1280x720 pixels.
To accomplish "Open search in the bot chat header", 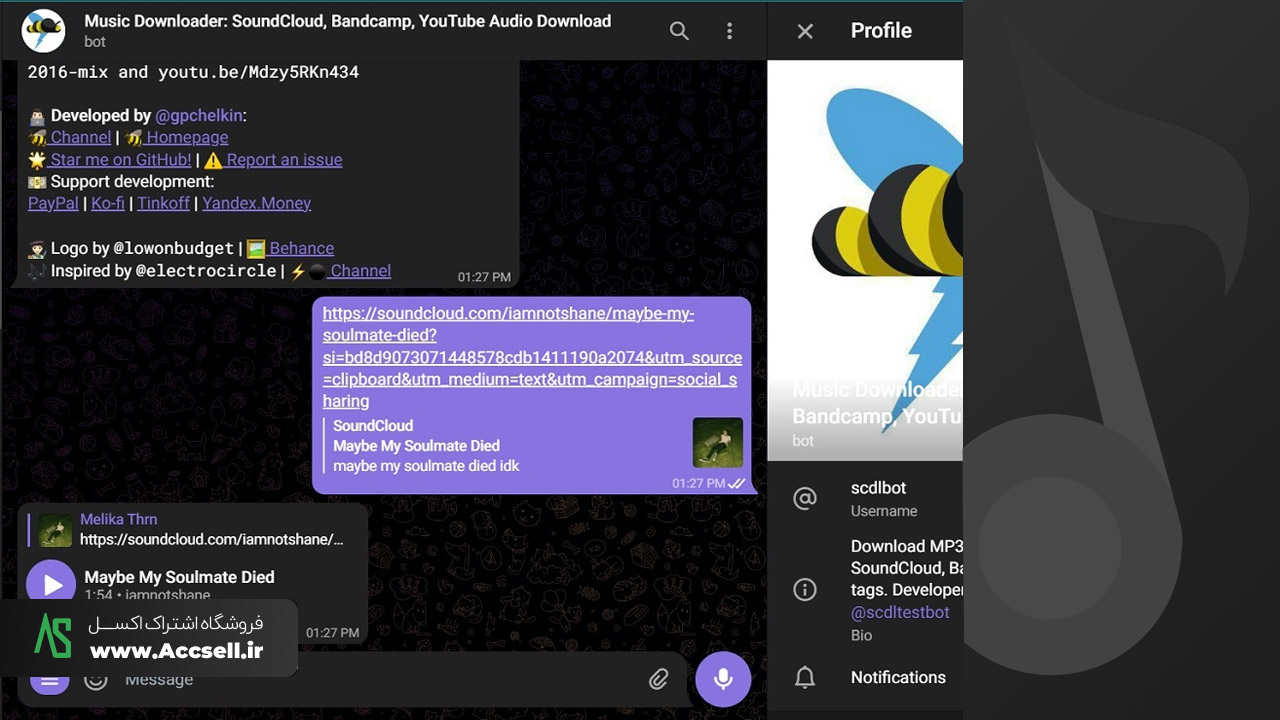I will [679, 31].
